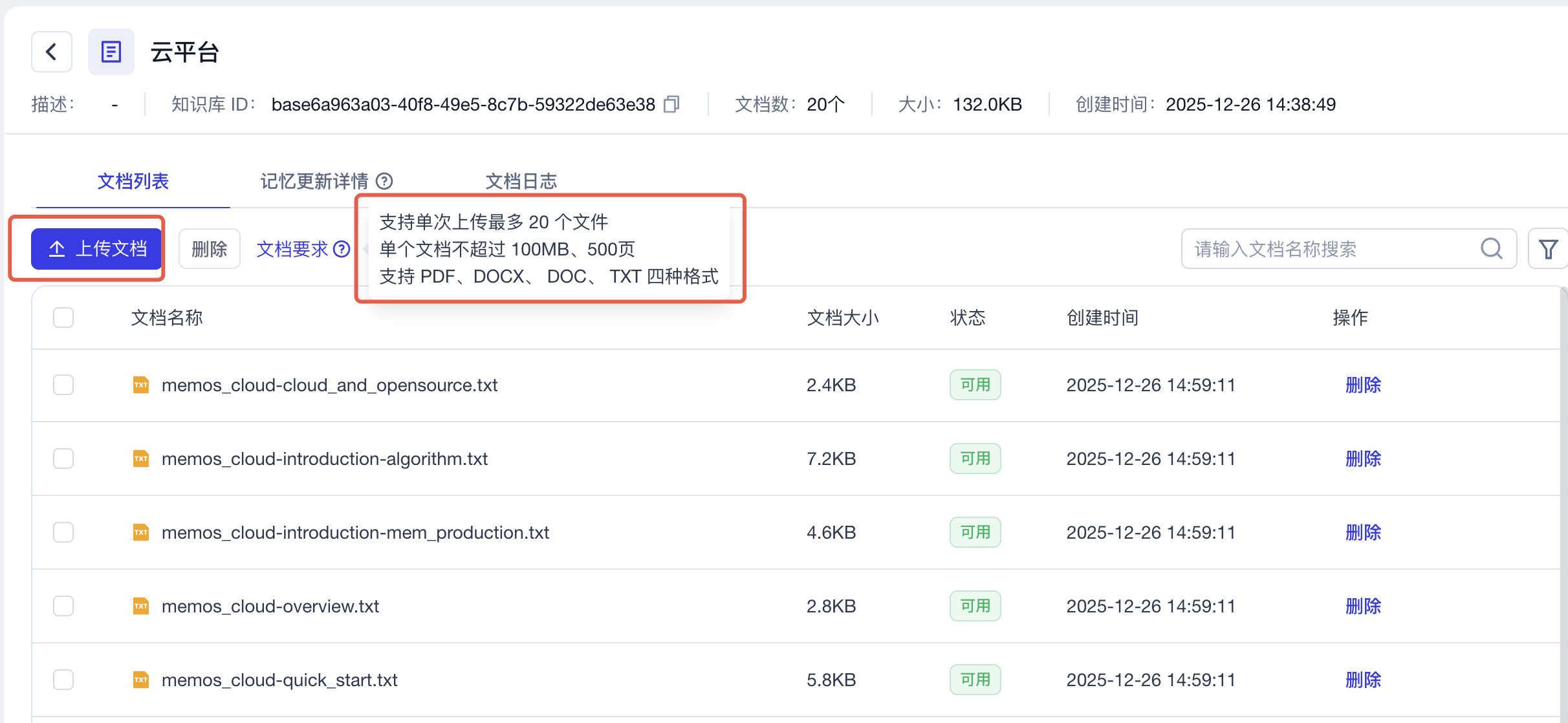Select the 文档列表 tab

point(133,181)
